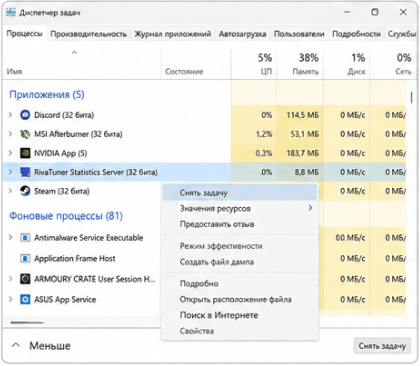Click the Снять задачу button at the bottom
Image resolution: width=420 pixels, height=366 pixels.
[382, 346]
